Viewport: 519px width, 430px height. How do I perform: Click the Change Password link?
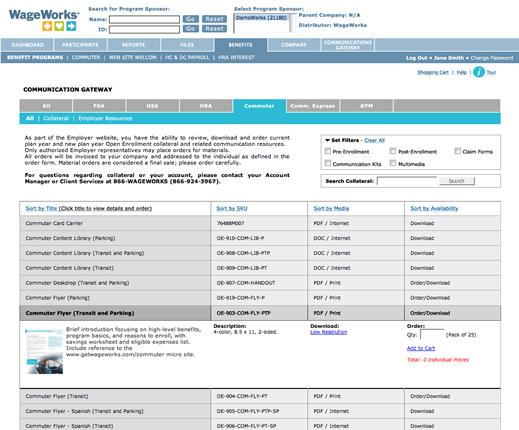click(492, 58)
